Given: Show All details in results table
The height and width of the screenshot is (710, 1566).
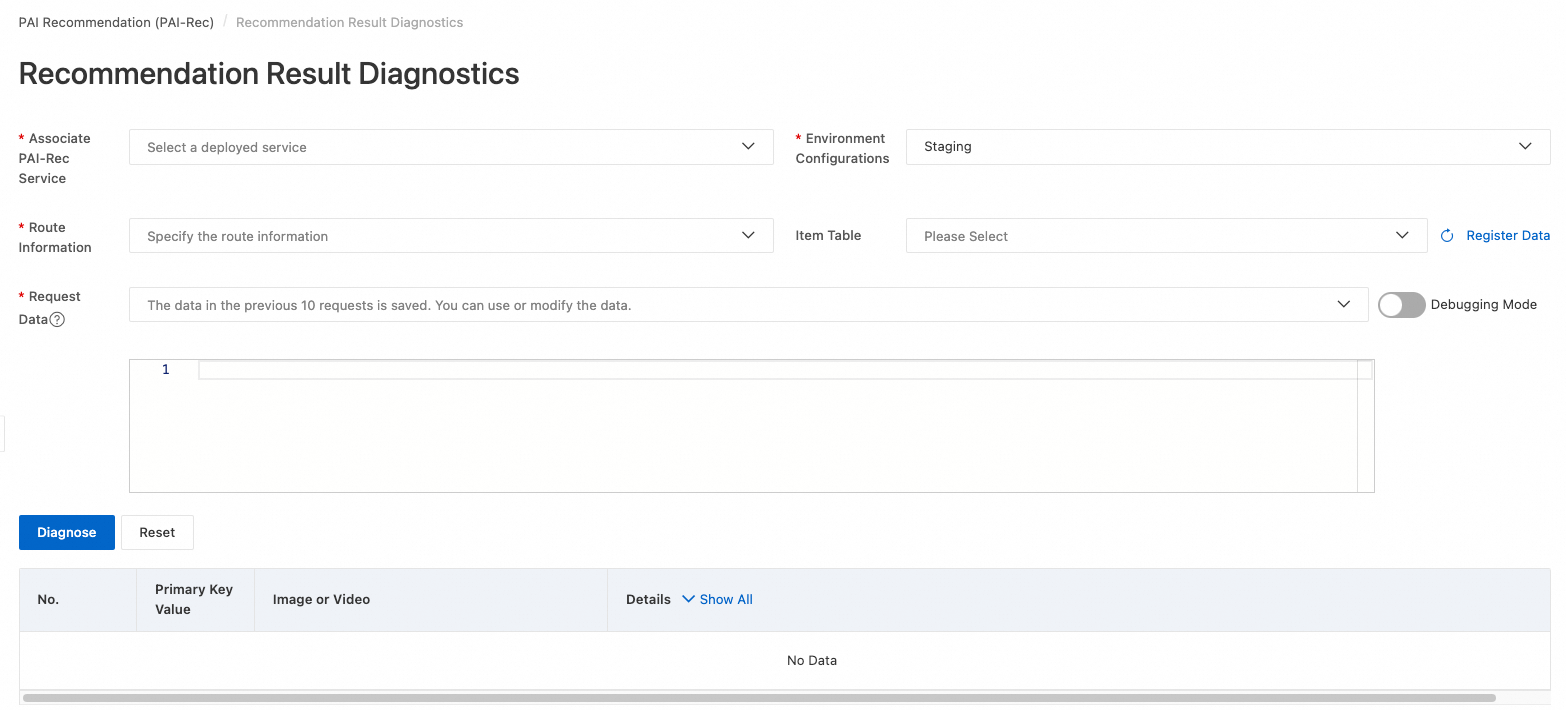Looking at the screenshot, I should pyautogui.click(x=726, y=599).
